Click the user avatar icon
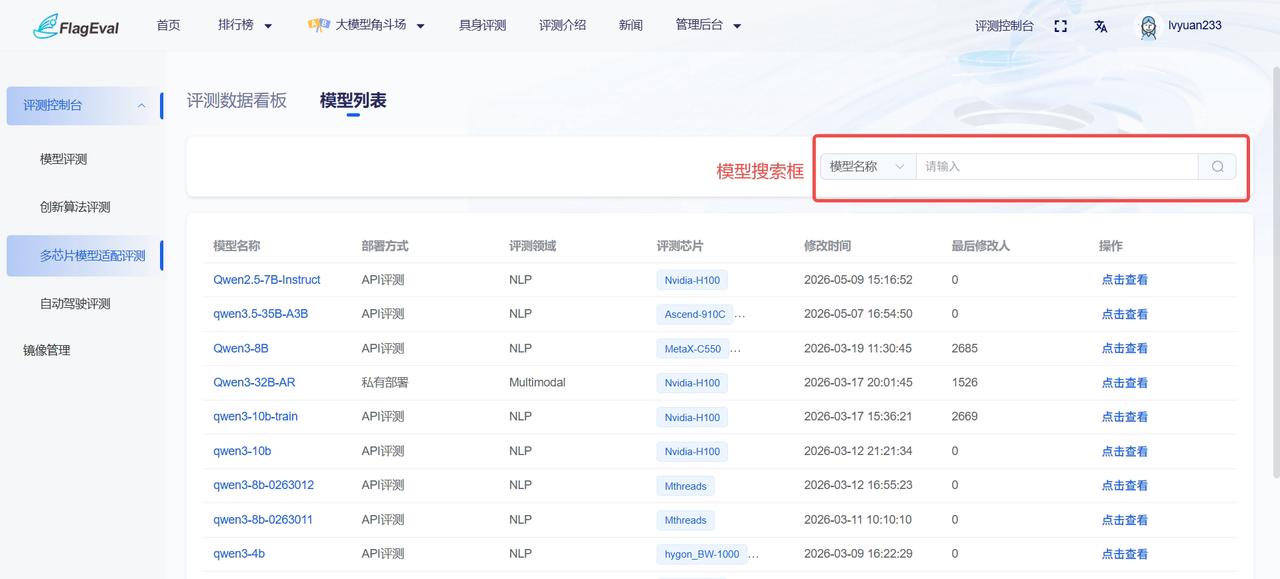Screen dimensions: 1280x579 pos(1149,26)
